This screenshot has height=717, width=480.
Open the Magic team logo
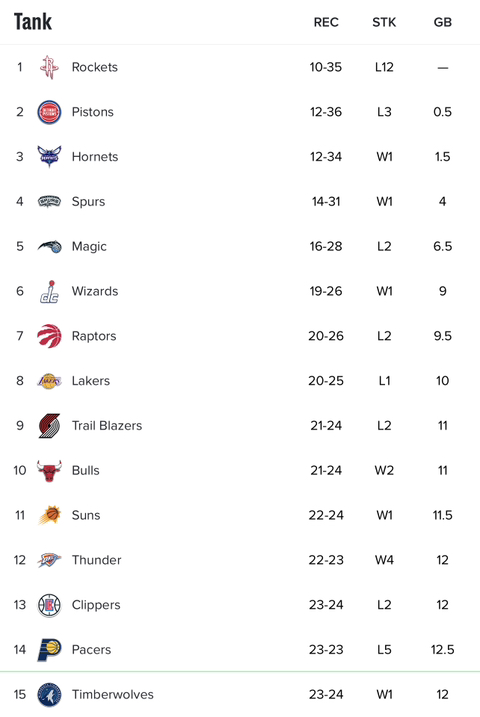click(x=49, y=246)
